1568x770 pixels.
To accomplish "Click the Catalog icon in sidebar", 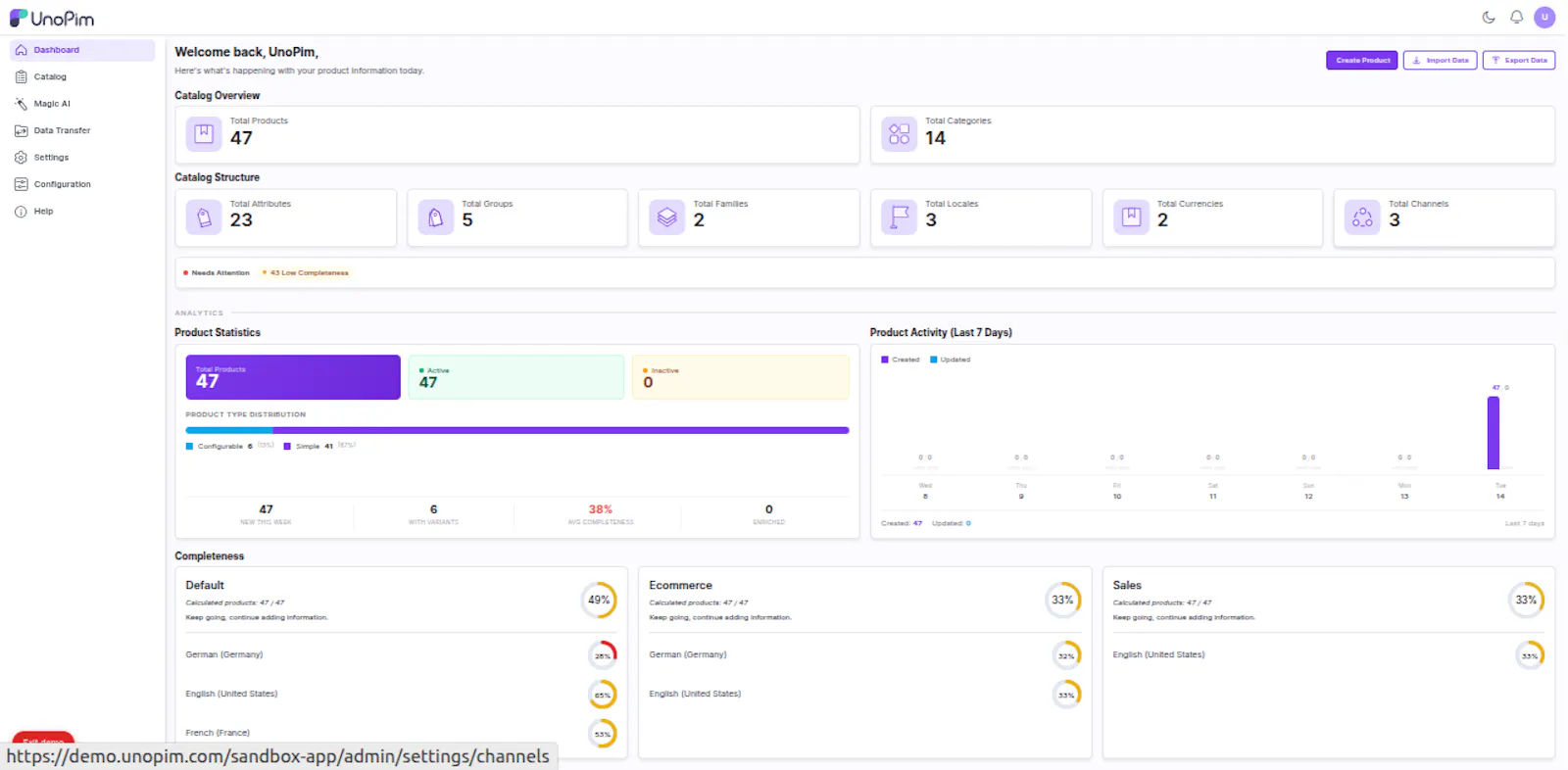I will [21, 76].
